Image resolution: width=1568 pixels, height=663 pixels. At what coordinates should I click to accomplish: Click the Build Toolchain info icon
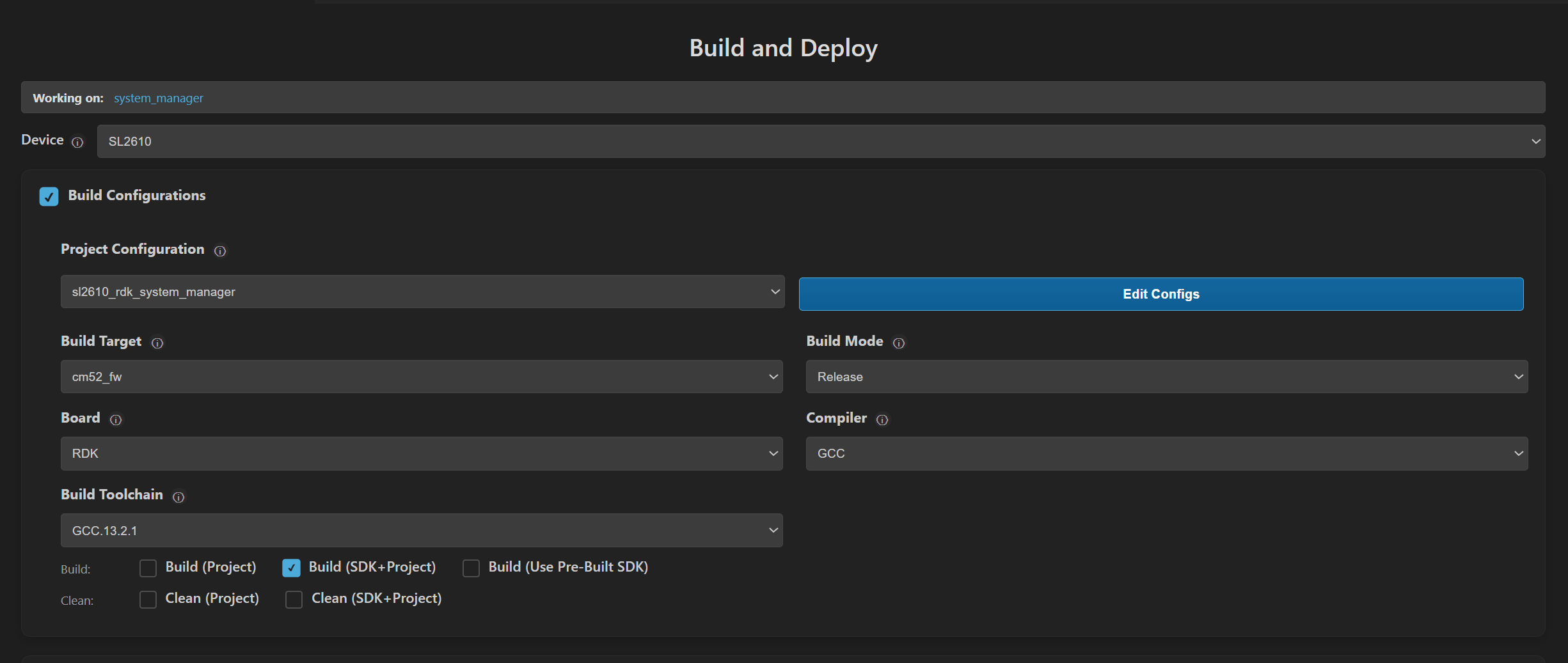(178, 497)
